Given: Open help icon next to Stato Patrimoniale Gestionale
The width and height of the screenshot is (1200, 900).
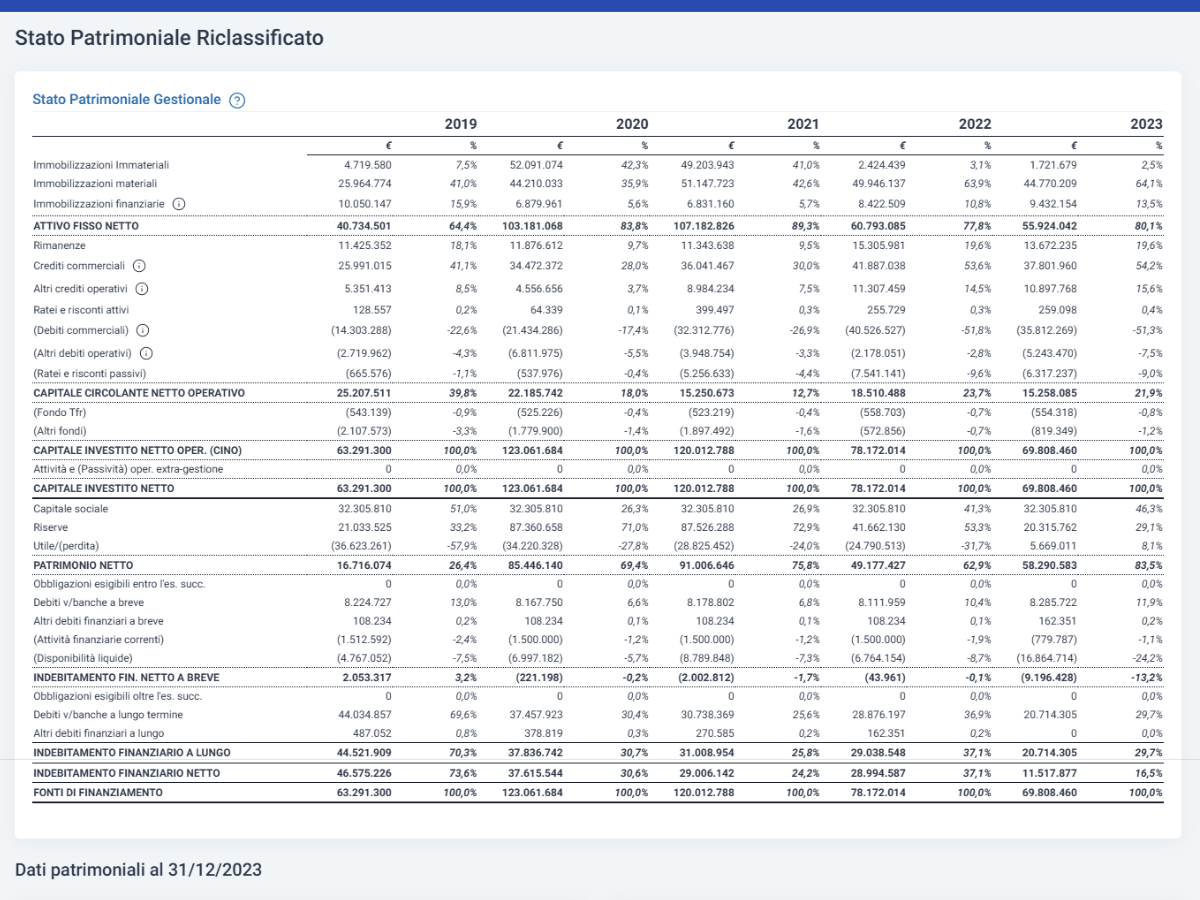Looking at the screenshot, I should coord(237,100).
